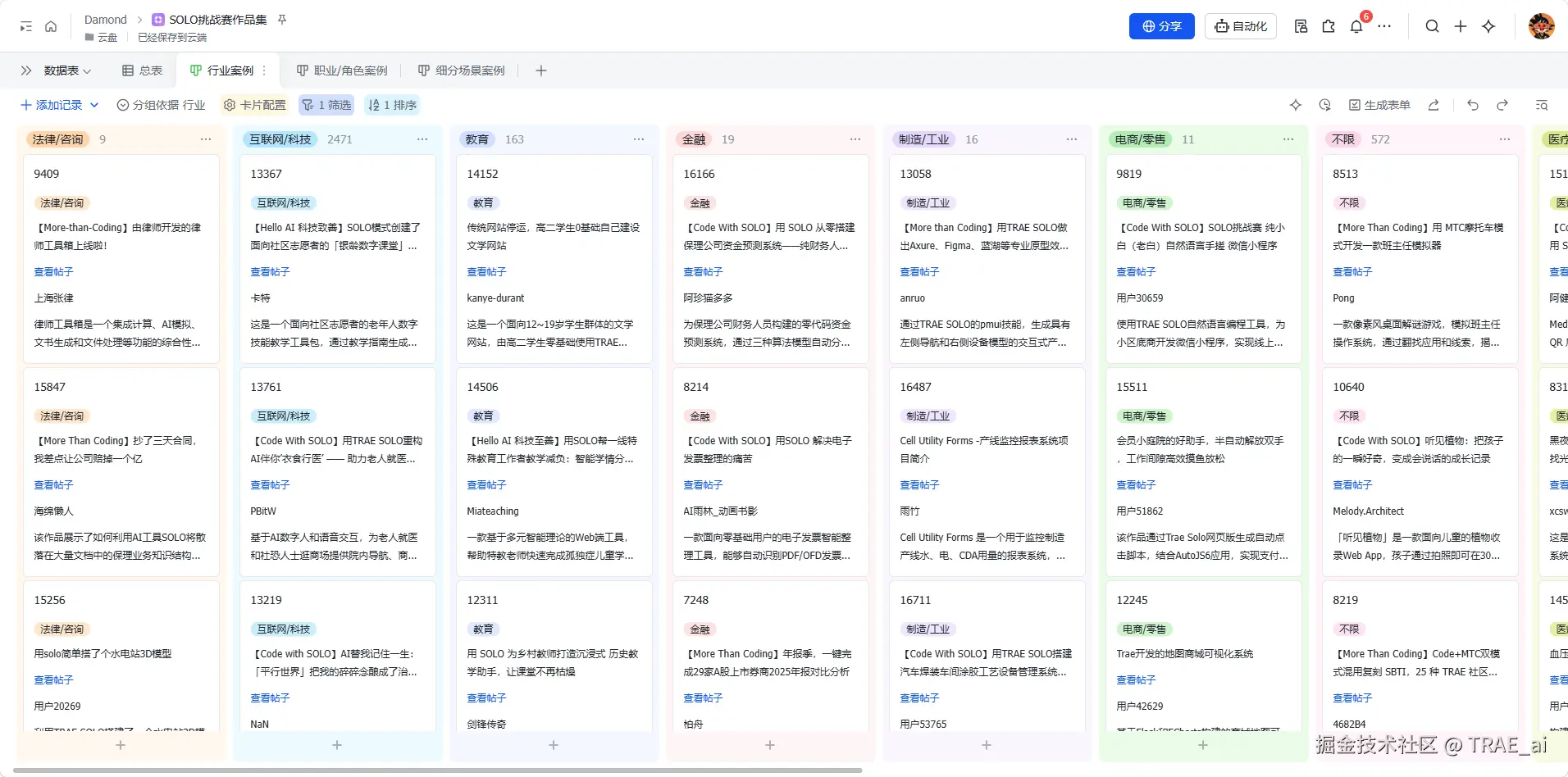Select the 电商/零售 column header tag
Viewport: 1568px width, 777px height.
1140,139
